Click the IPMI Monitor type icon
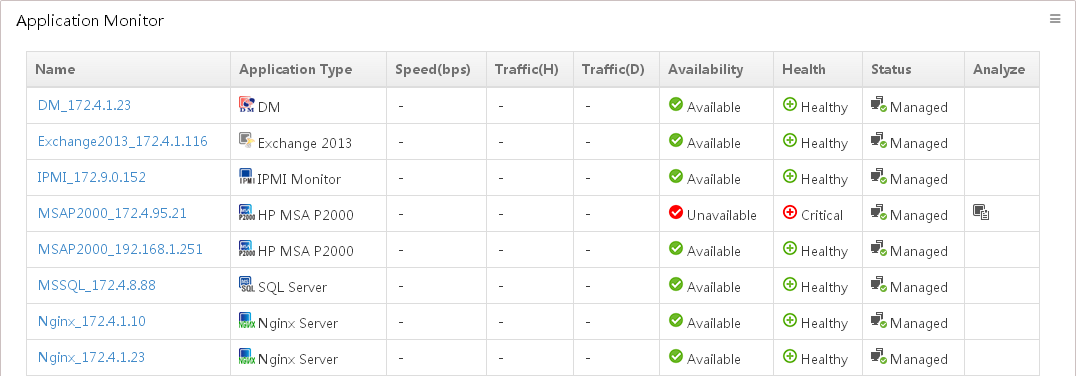Image resolution: width=1076 pixels, height=376 pixels. 246,176
